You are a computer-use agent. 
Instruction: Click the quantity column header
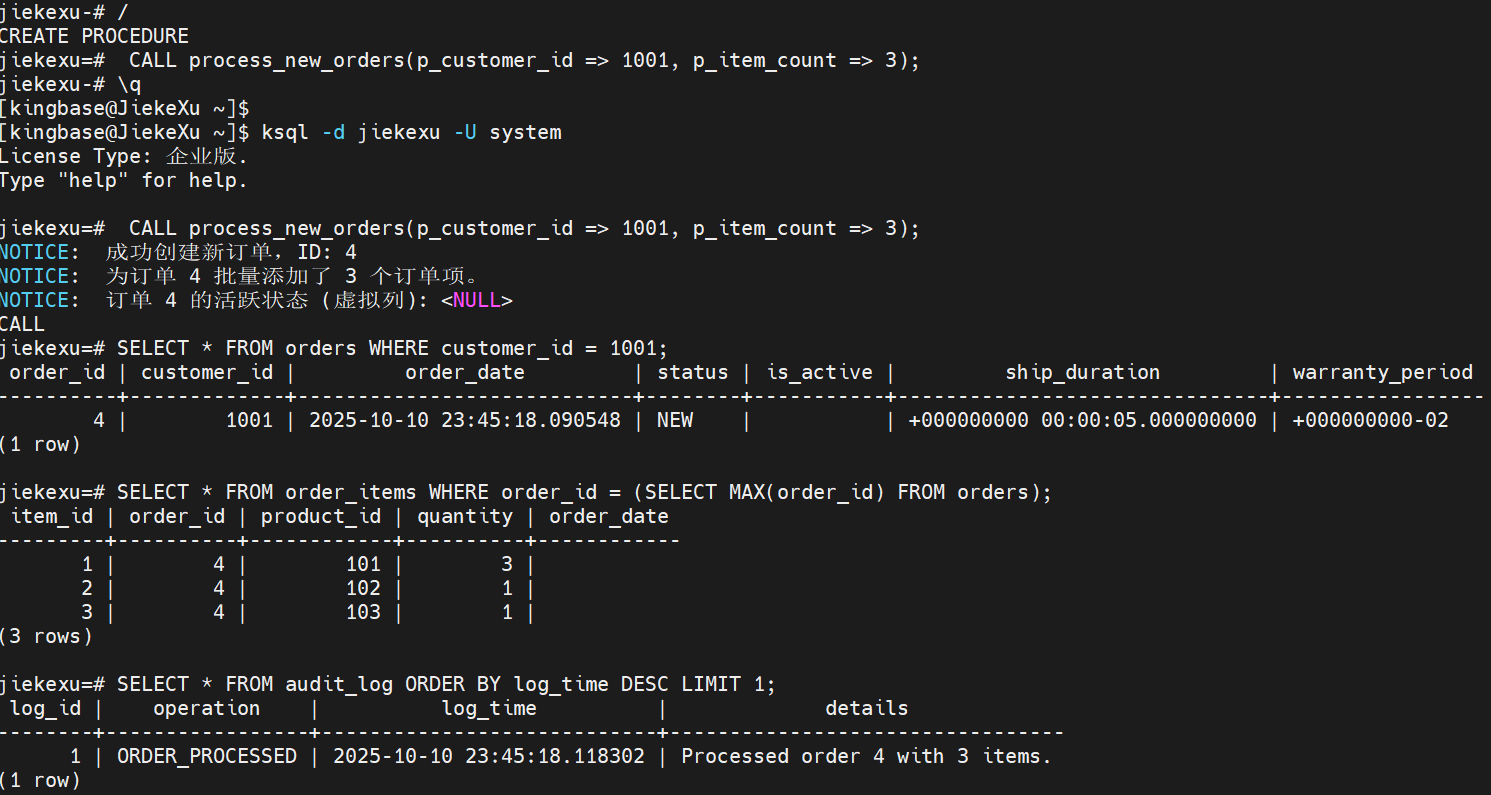pos(465,516)
